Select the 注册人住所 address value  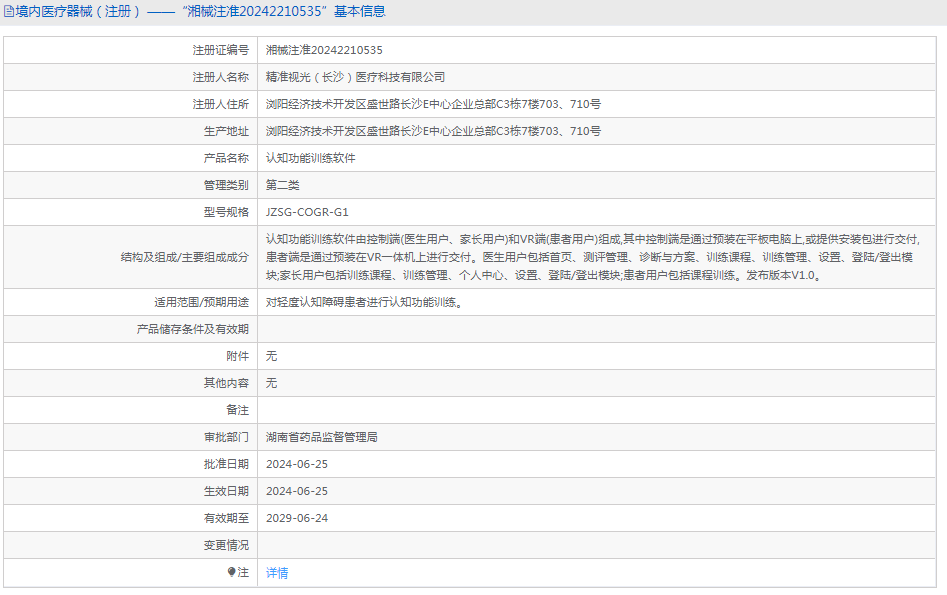[x=433, y=104]
